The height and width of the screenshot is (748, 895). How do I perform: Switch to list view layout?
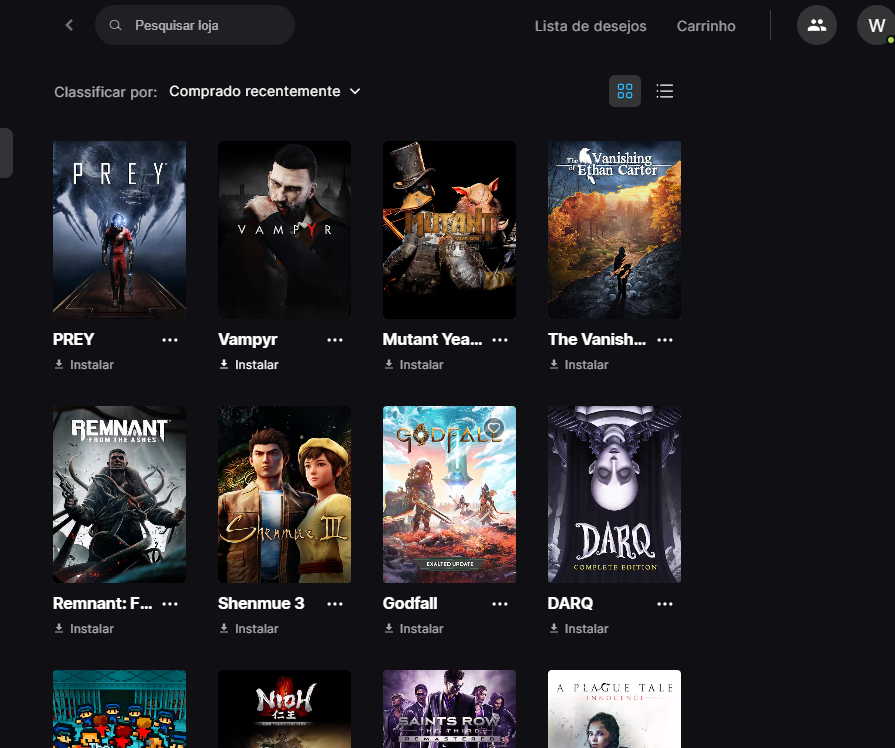point(665,91)
